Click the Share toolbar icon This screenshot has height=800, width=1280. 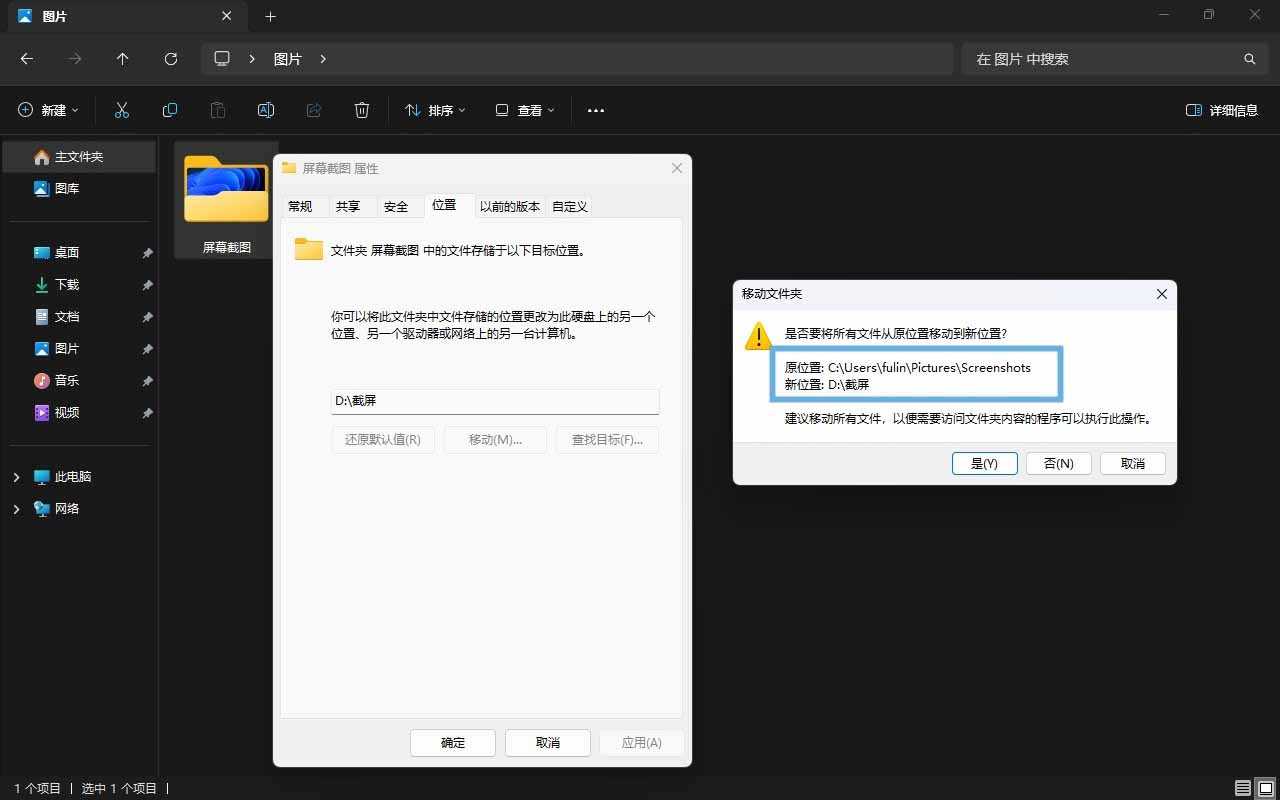pyautogui.click(x=314, y=110)
